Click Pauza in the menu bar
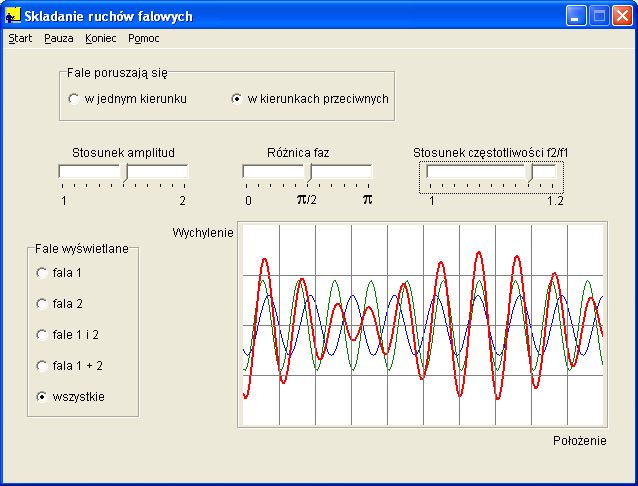This screenshot has width=638, height=486. [58, 38]
